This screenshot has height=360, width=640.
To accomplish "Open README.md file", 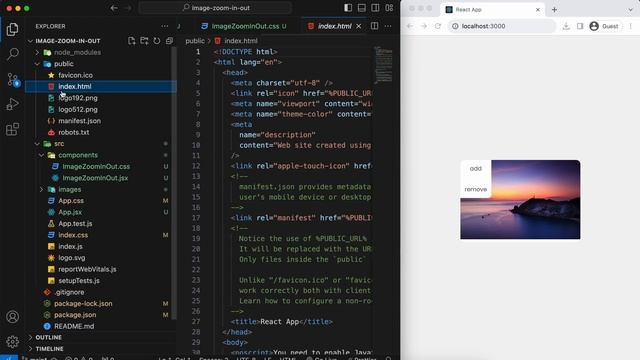I will pyautogui.click(x=74, y=327).
